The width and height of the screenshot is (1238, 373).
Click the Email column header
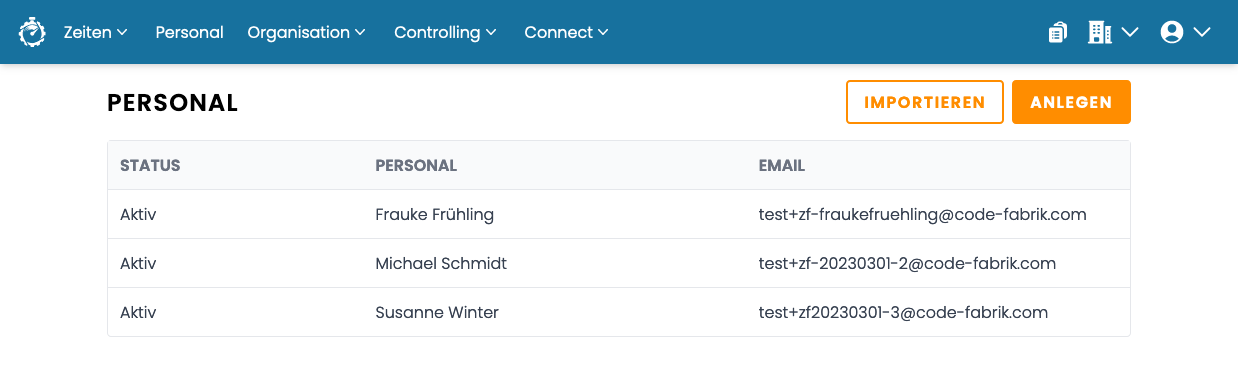click(x=782, y=166)
